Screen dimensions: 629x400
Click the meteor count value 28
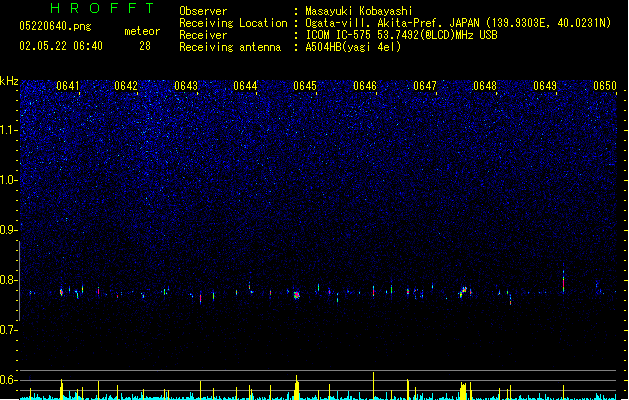coord(145,46)
